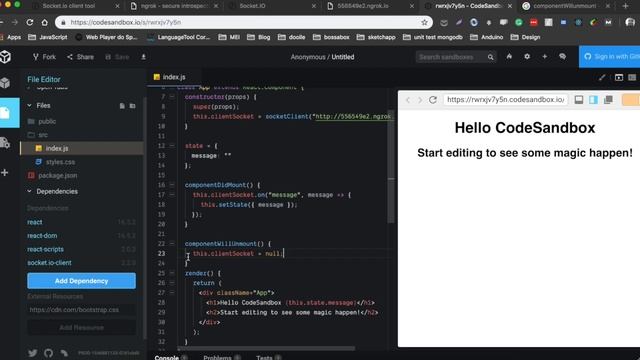Fold the state block at line 12
The width and height of the screenshot is (640, 360).
coord(172,146)
